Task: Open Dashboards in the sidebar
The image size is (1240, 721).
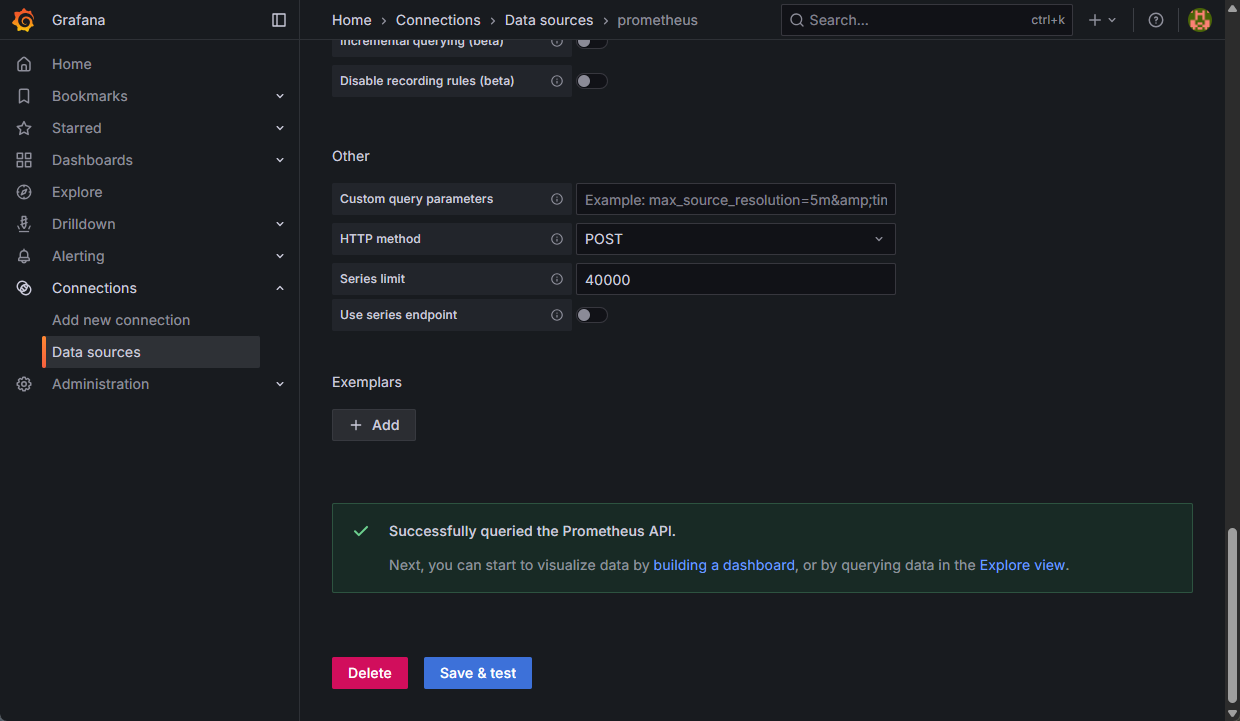Action: [92, 160]
